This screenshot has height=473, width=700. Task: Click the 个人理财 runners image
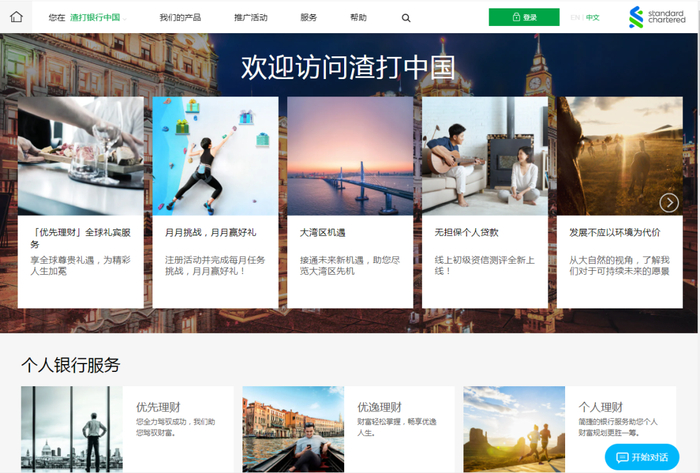(x=514, y=429)
